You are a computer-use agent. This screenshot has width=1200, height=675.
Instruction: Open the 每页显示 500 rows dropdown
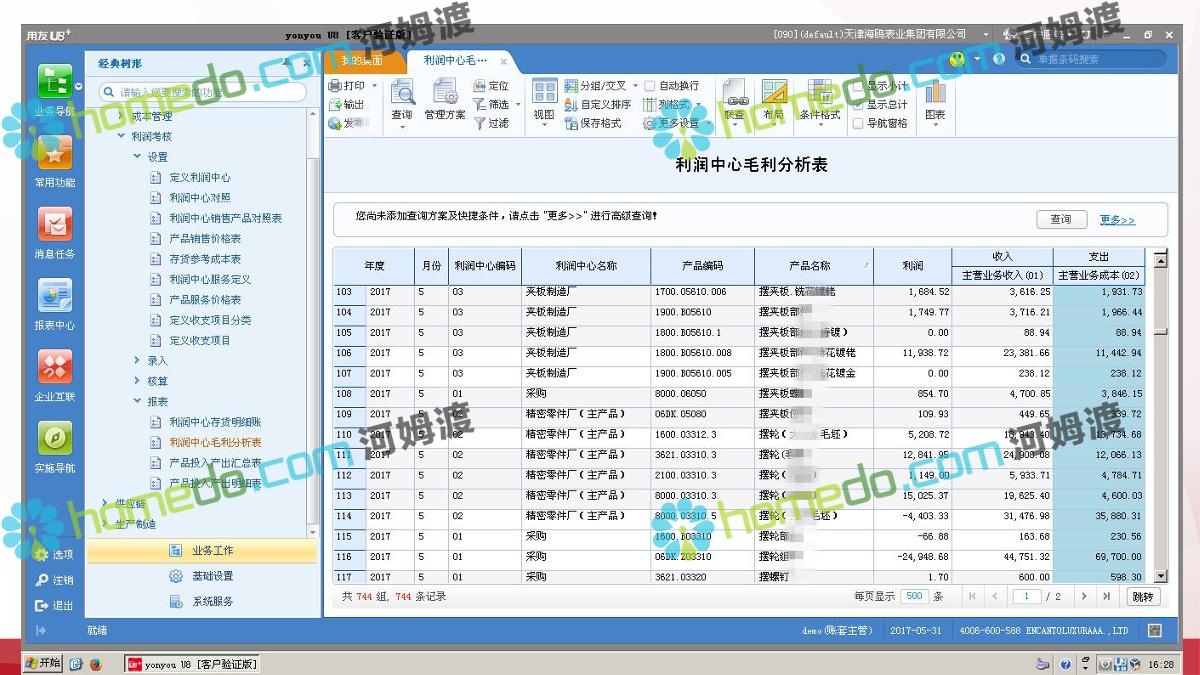(914, 596)
